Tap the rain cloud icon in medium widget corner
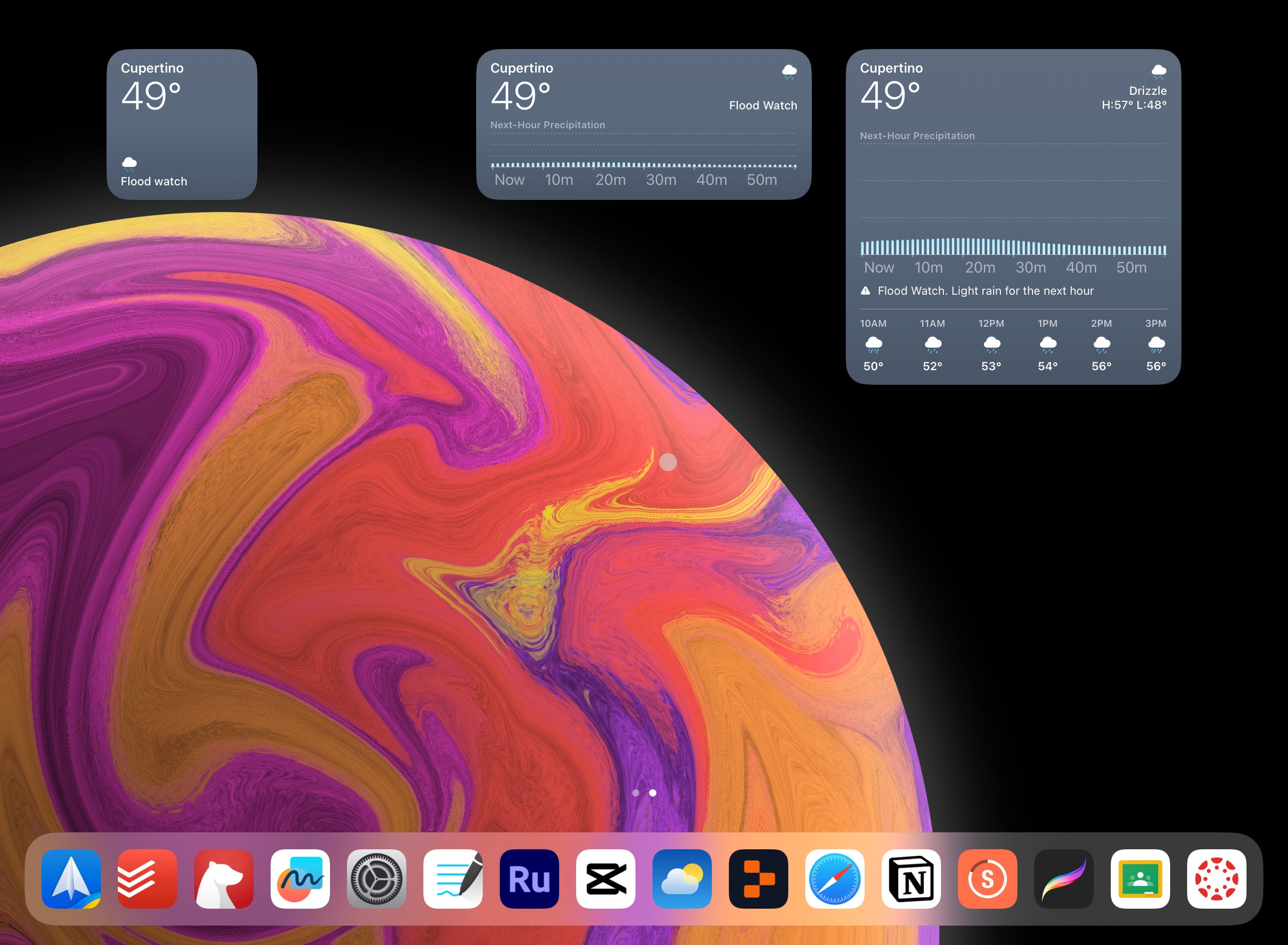Image resolution: width=1288 pixels, height=945 pixels. (x=789, y=72)
